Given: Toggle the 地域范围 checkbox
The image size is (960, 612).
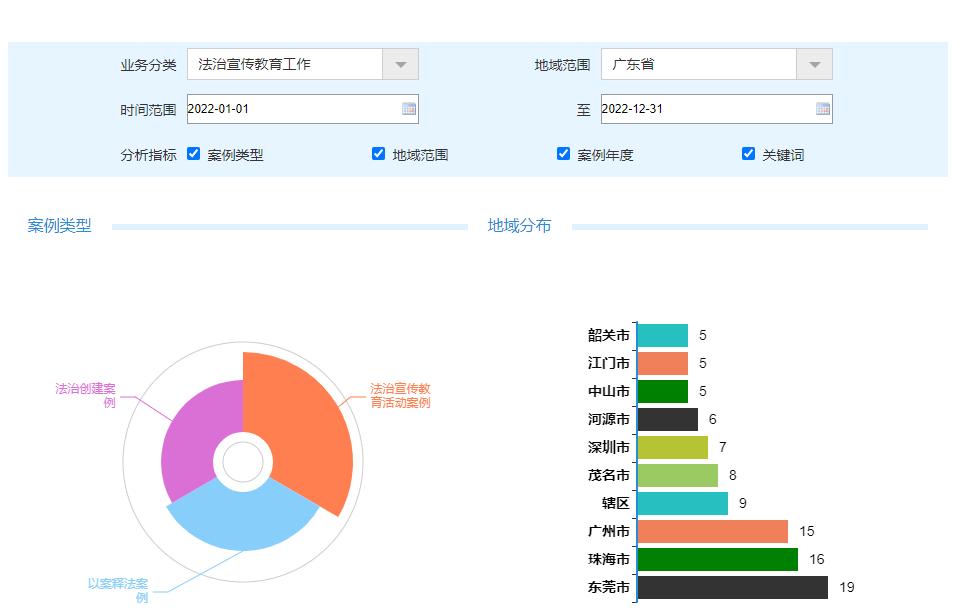Looking at the screenshot, I should [x=378, y=154].
